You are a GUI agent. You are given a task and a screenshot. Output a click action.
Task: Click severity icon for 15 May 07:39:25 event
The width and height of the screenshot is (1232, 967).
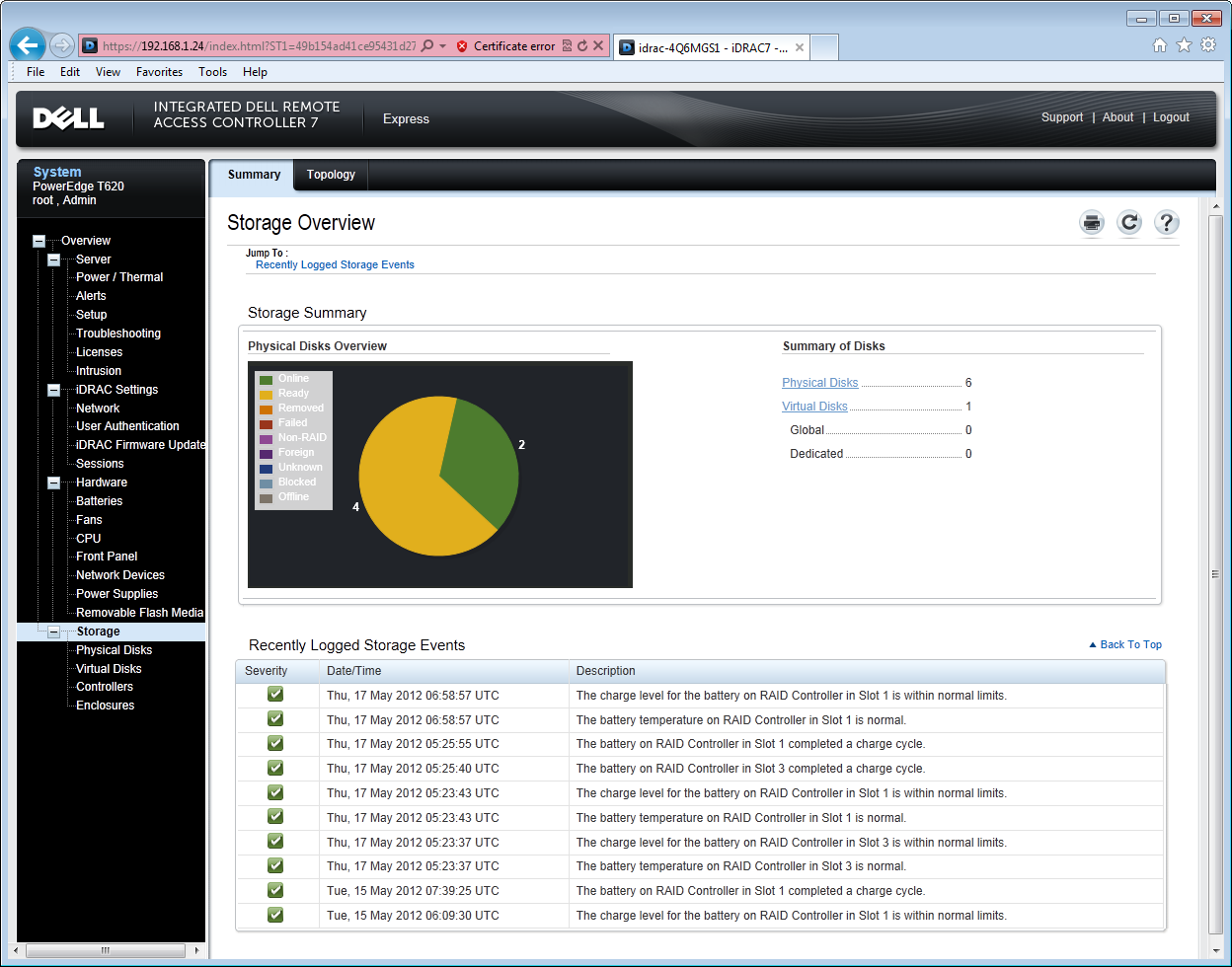(275, 890)
